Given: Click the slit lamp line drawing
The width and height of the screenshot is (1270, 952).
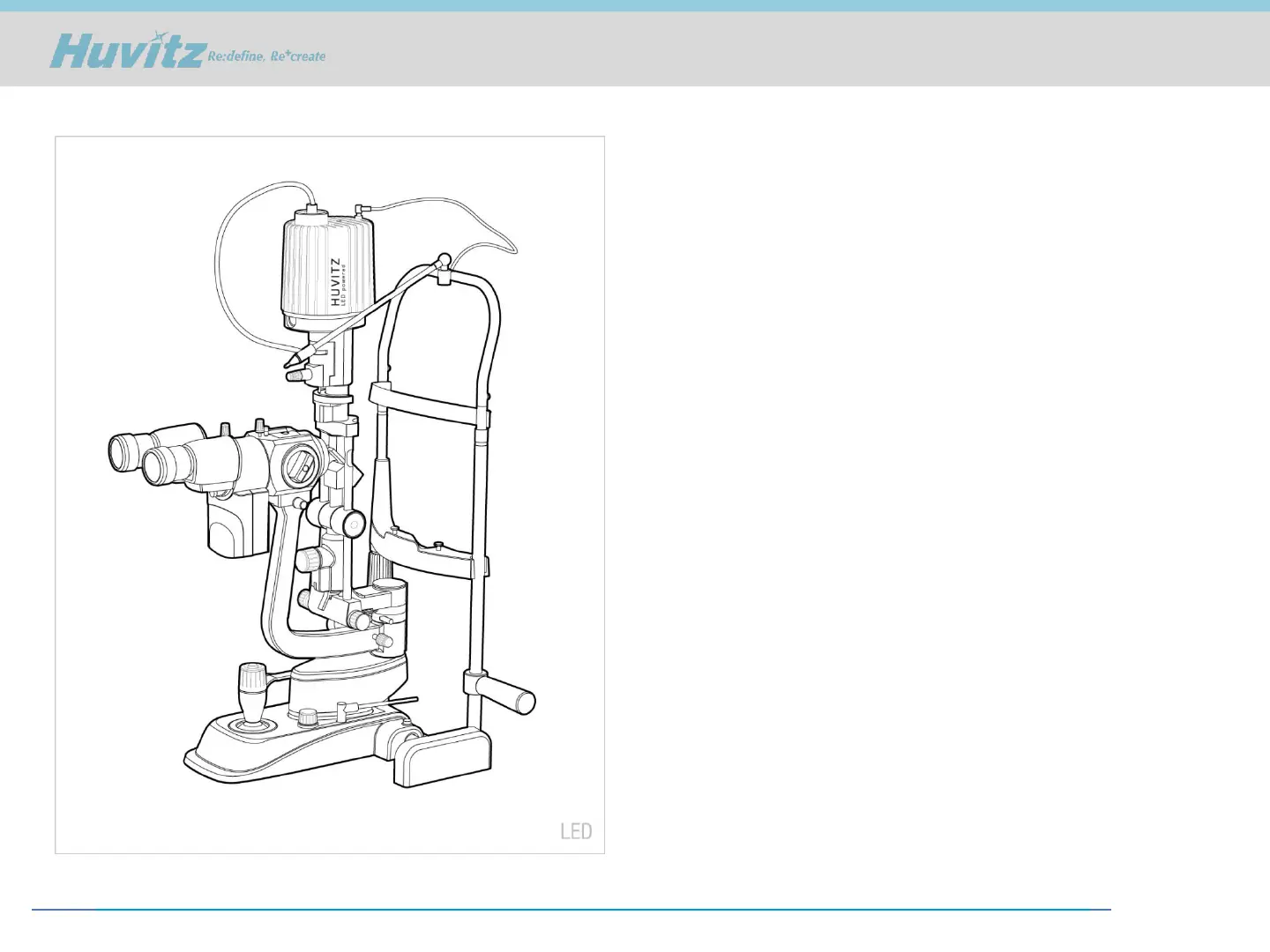Looking at the screenshot, I should (321, 485).
